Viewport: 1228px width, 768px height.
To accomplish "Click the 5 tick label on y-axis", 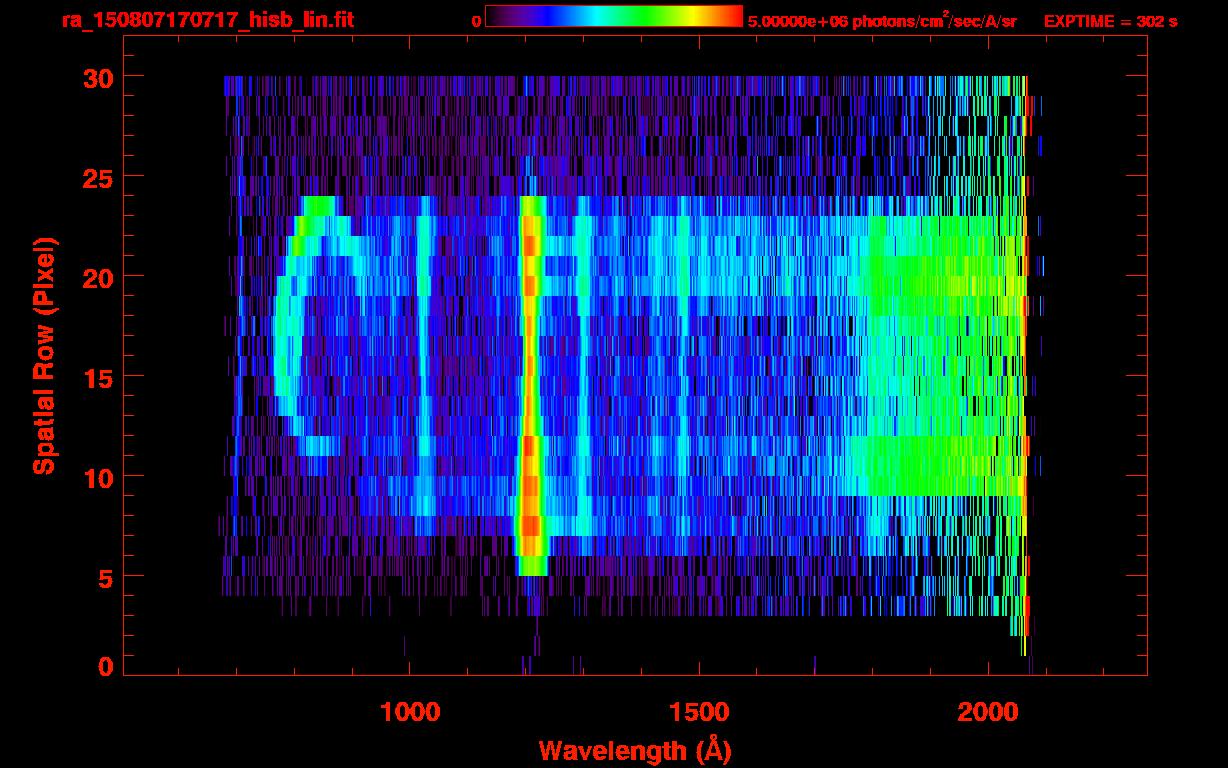I will [105, 577].
